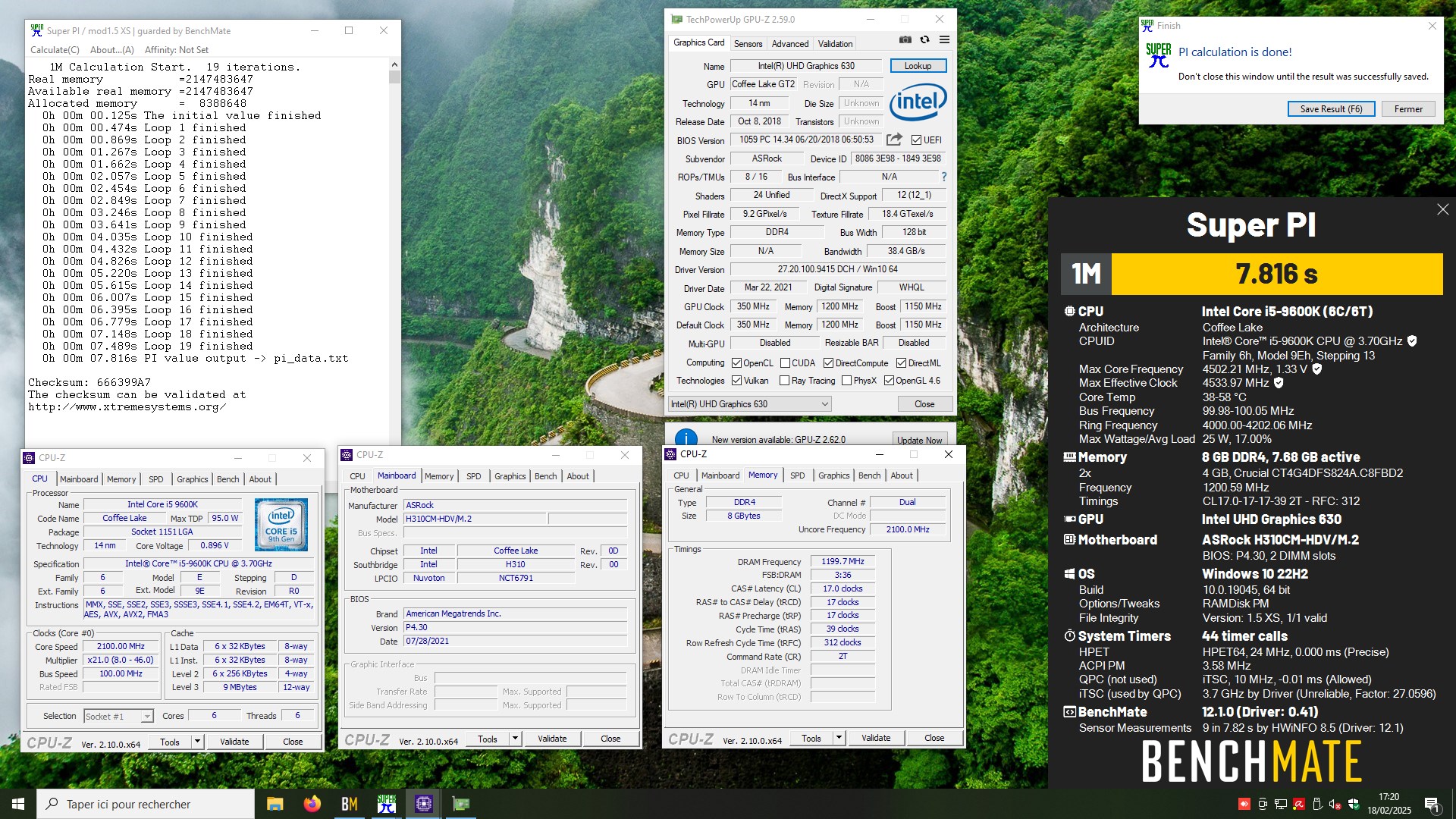Toggle the UEFI checkbox in GPU-Z
Viewport: 1456px width, 819px height.
click(916, 140)
